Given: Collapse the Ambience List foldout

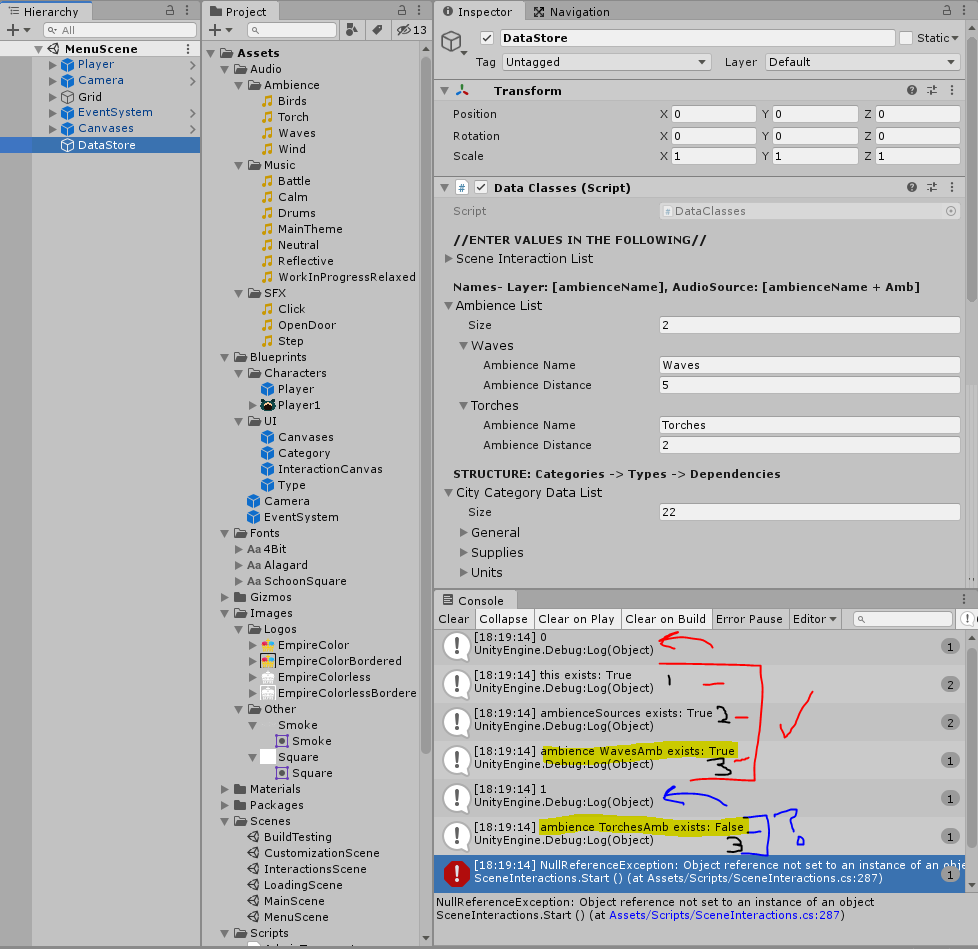Looking at the screenshot, I should point(448,306).
